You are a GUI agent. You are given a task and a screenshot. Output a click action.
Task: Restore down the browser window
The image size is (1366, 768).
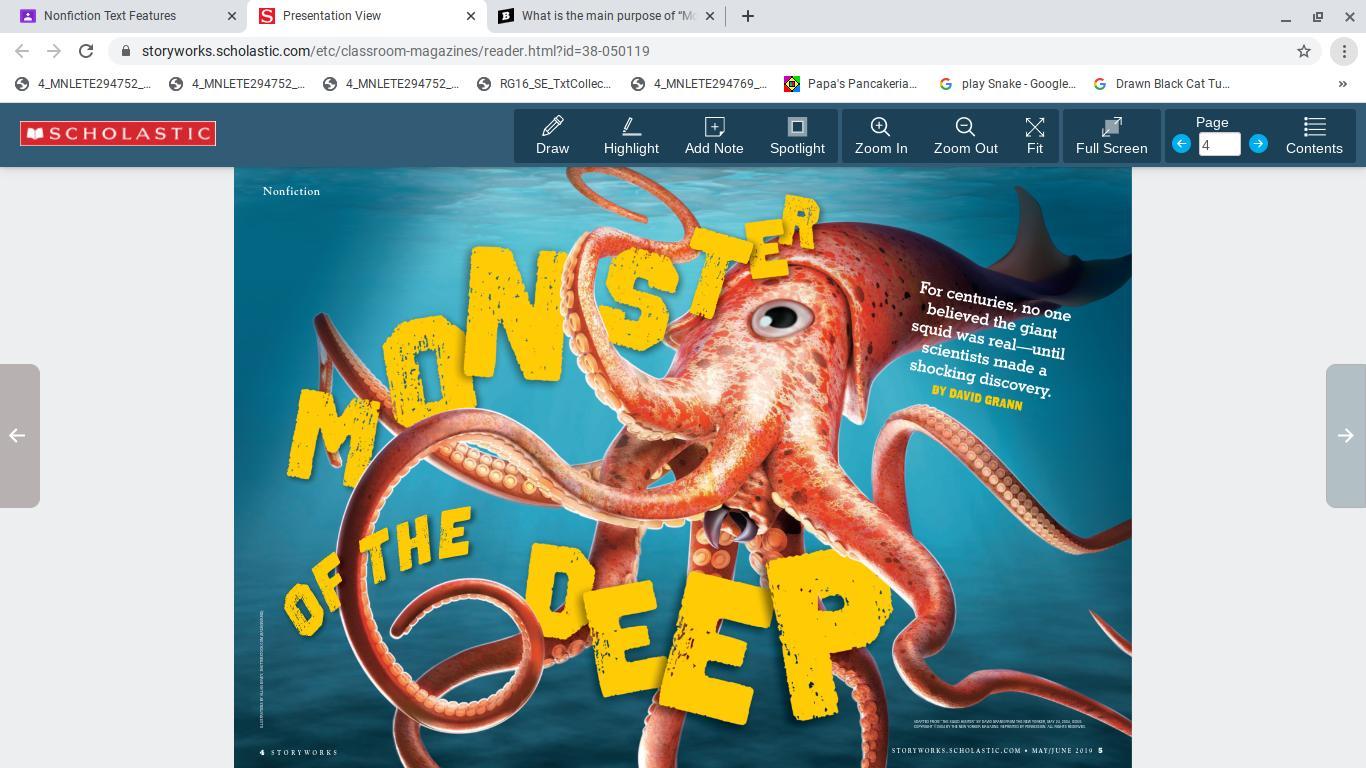[x=1318, y=16]
